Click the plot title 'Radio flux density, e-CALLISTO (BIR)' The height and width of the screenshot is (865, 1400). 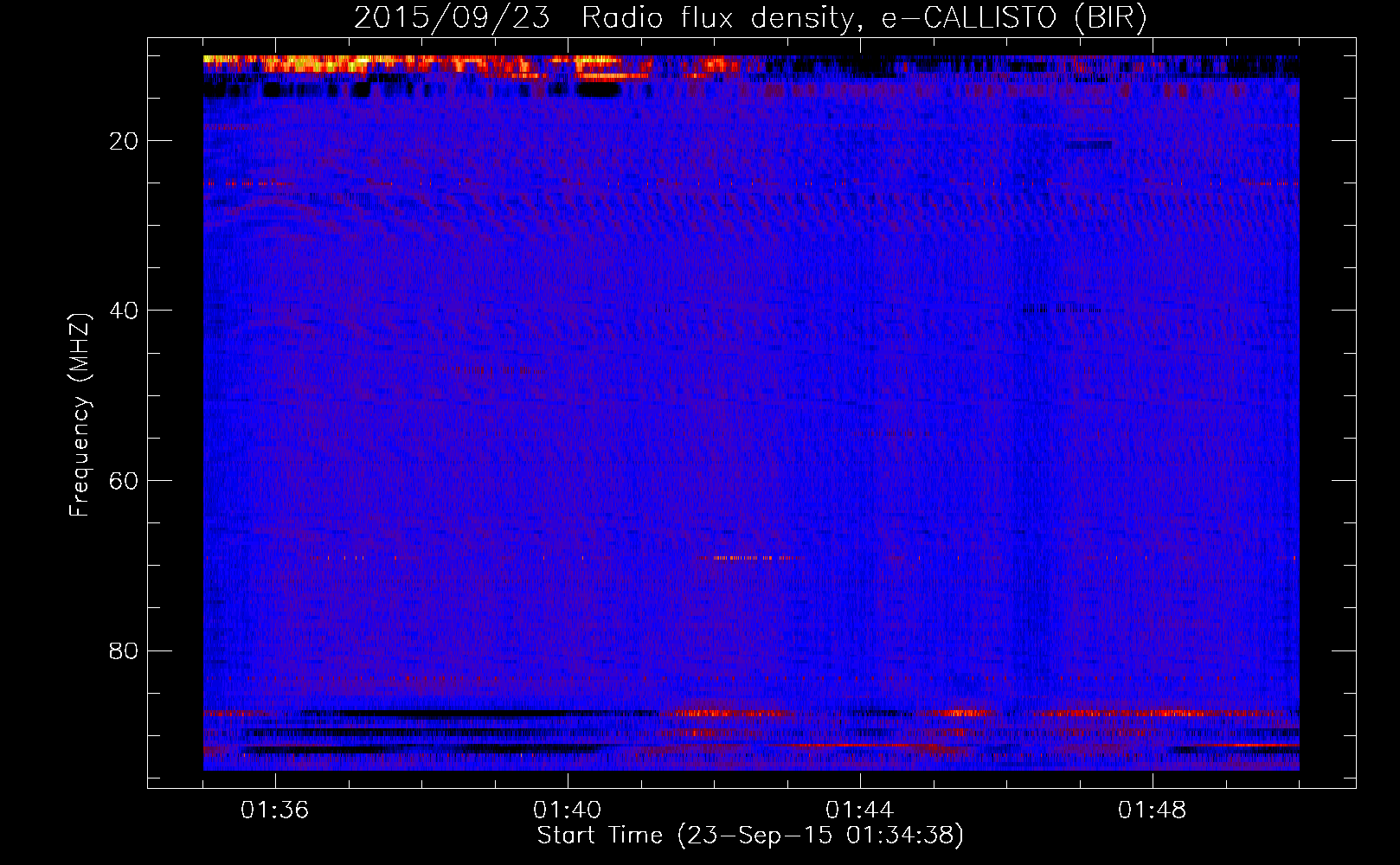click(x=864, y=17)
